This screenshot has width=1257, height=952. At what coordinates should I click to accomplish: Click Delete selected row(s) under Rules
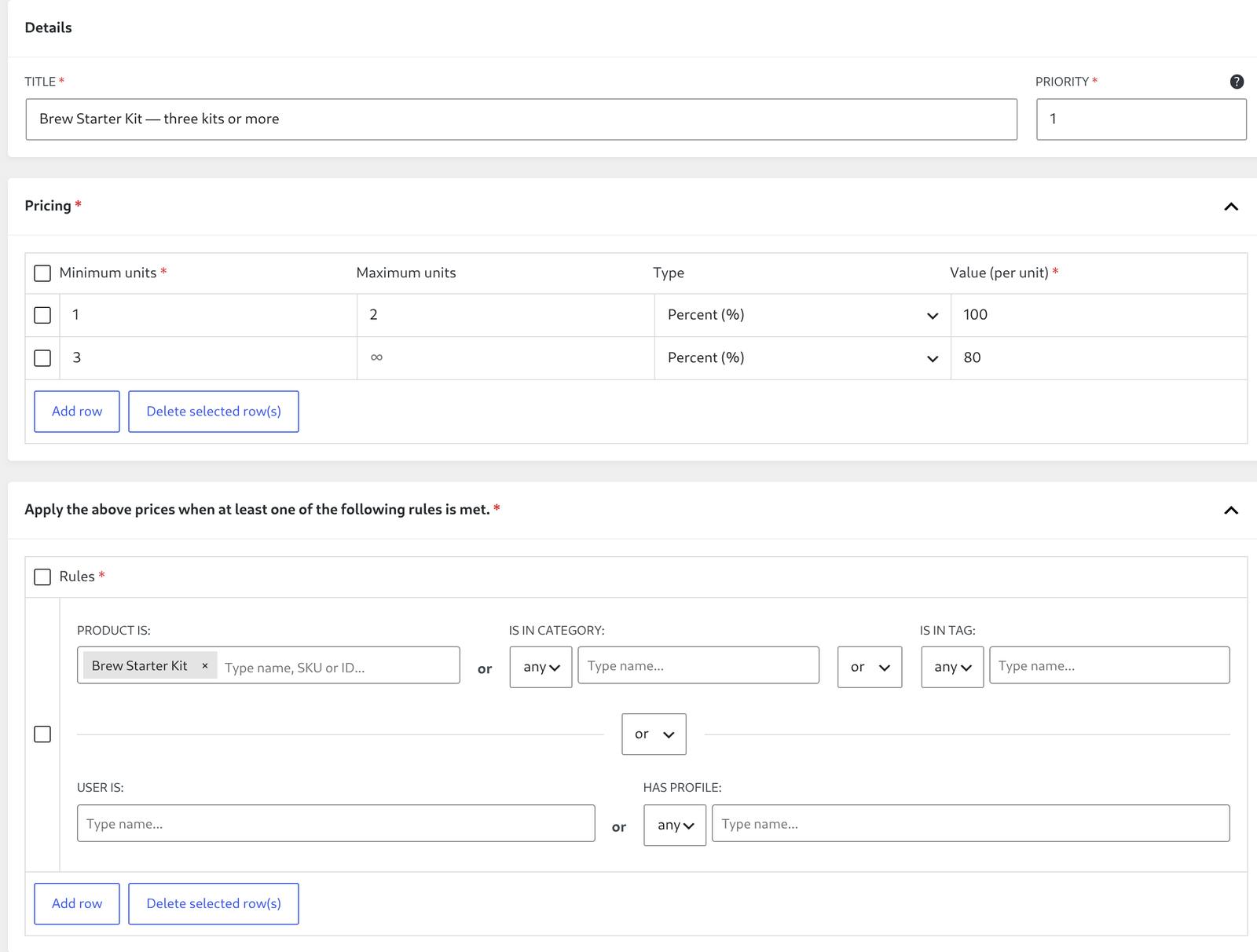tap(214, 904)
